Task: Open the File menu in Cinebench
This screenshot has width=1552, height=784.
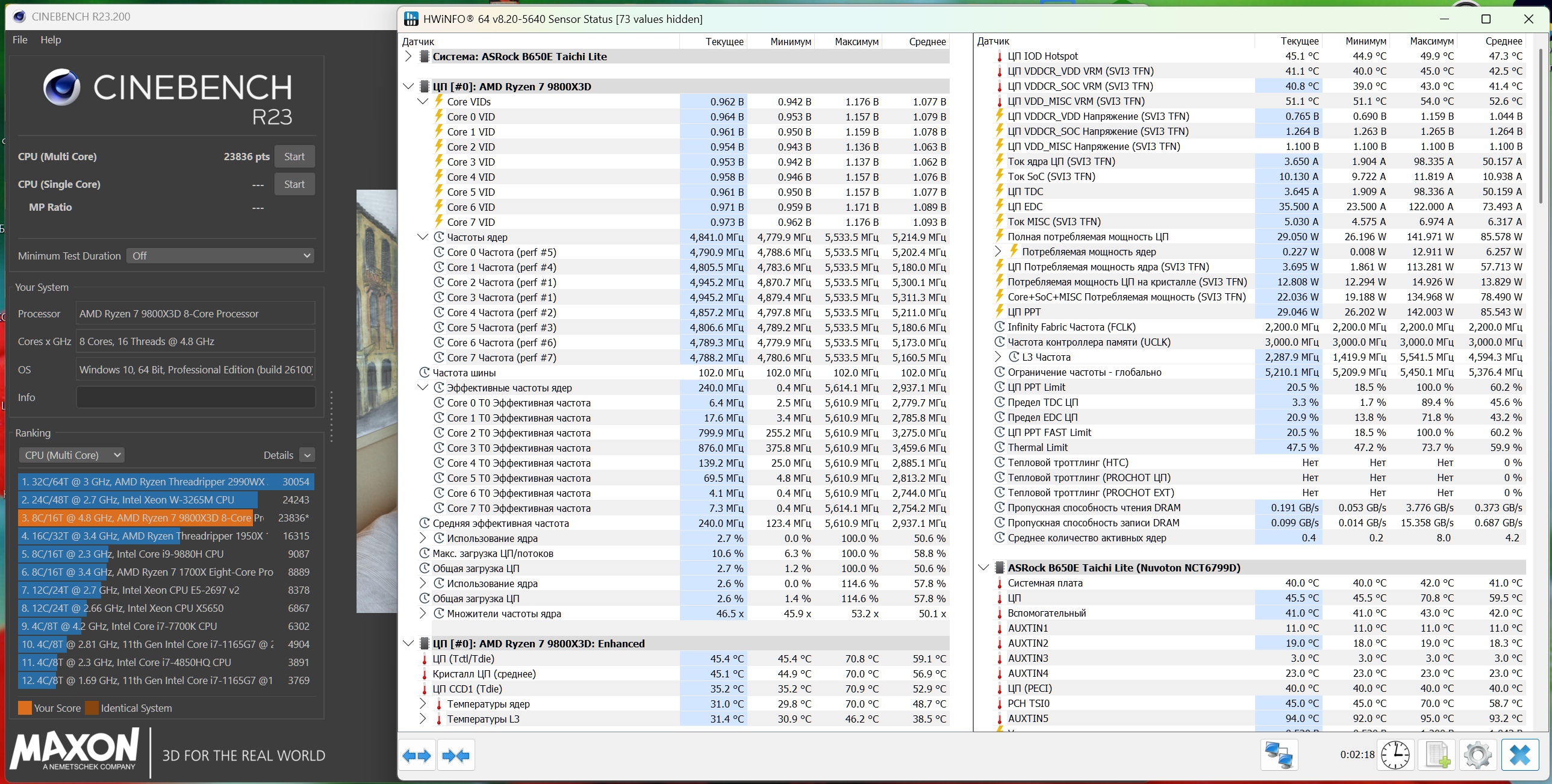Action: [x=20, y=40]
